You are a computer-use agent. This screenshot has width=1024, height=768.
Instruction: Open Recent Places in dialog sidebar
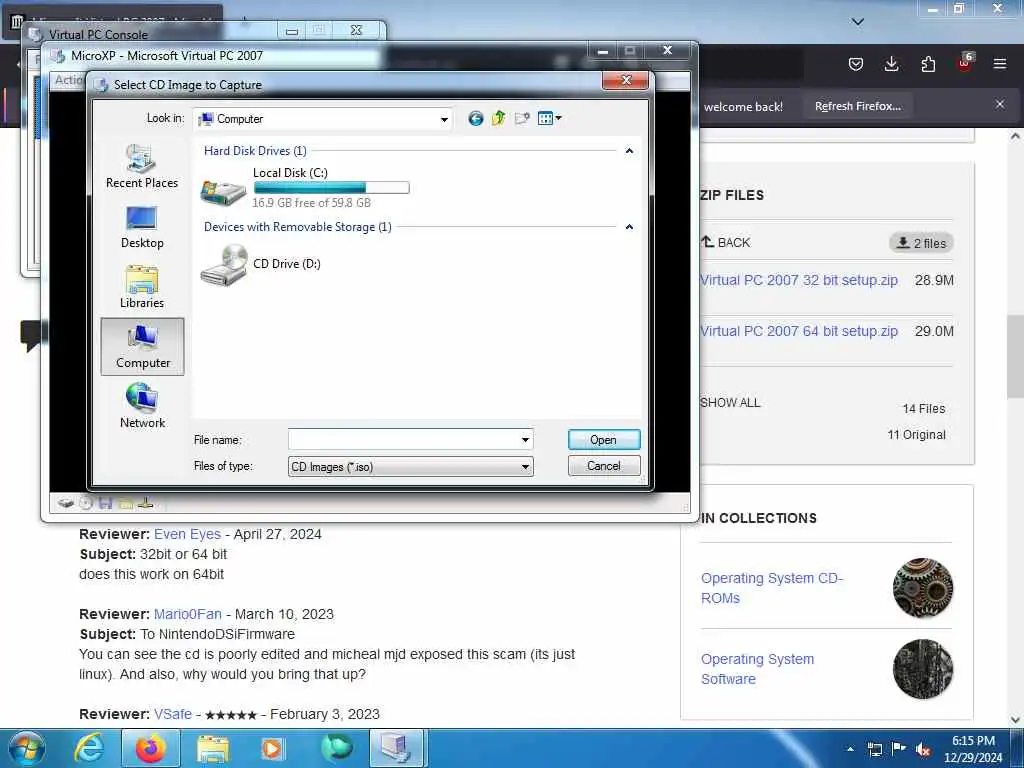click(142, 167)
